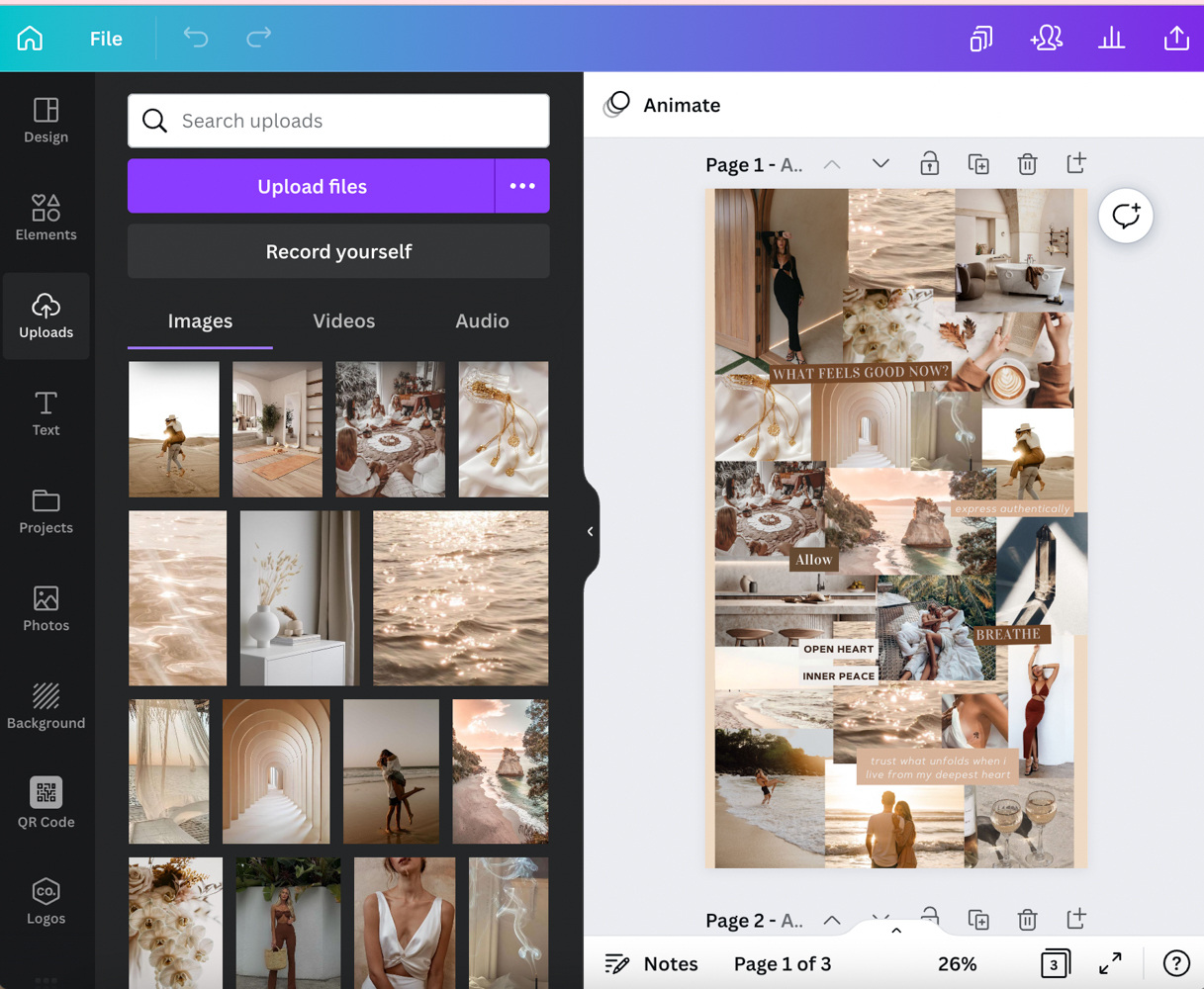
Task: Undo the last action
Action: 196,38
